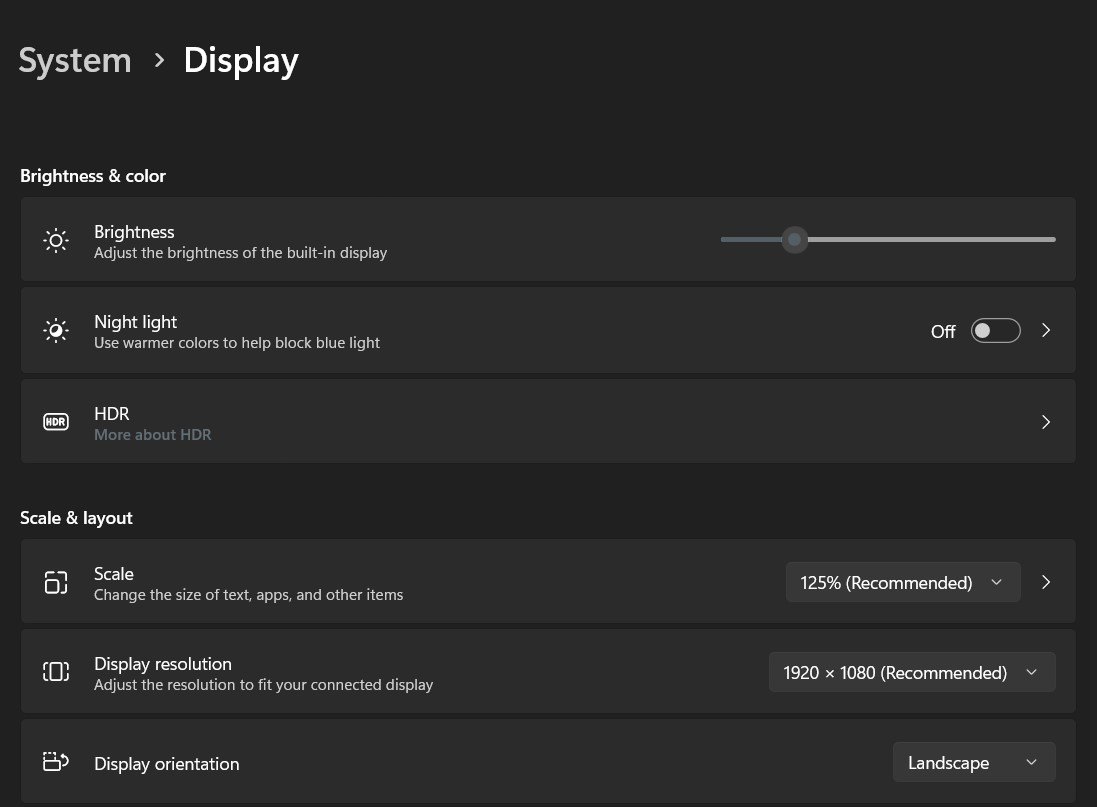The image size is (1097, 807).
Task: Click the Scale icon in Scale & layout
Action: click(x=56, y=581)
